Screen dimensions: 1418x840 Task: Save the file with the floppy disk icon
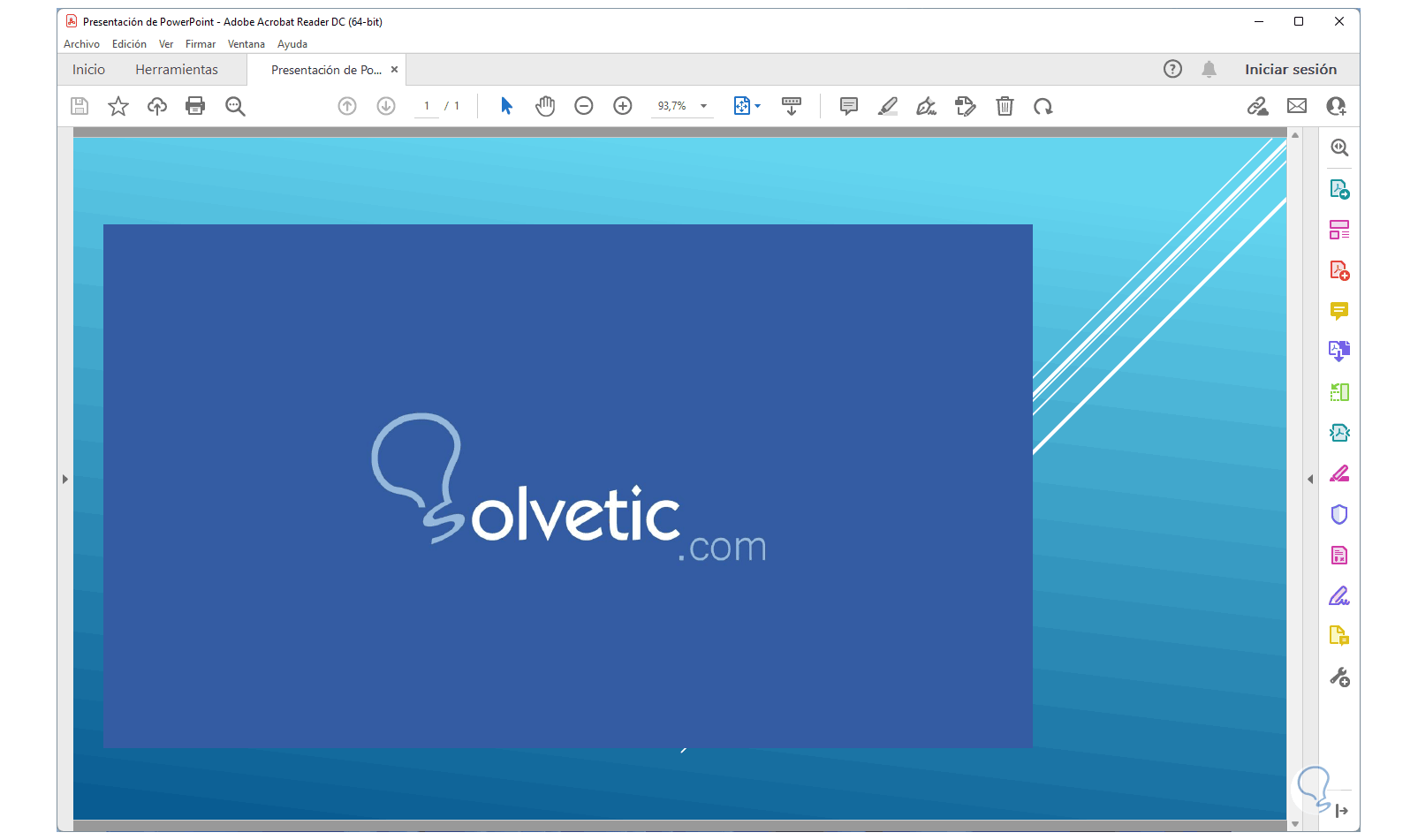80,106
